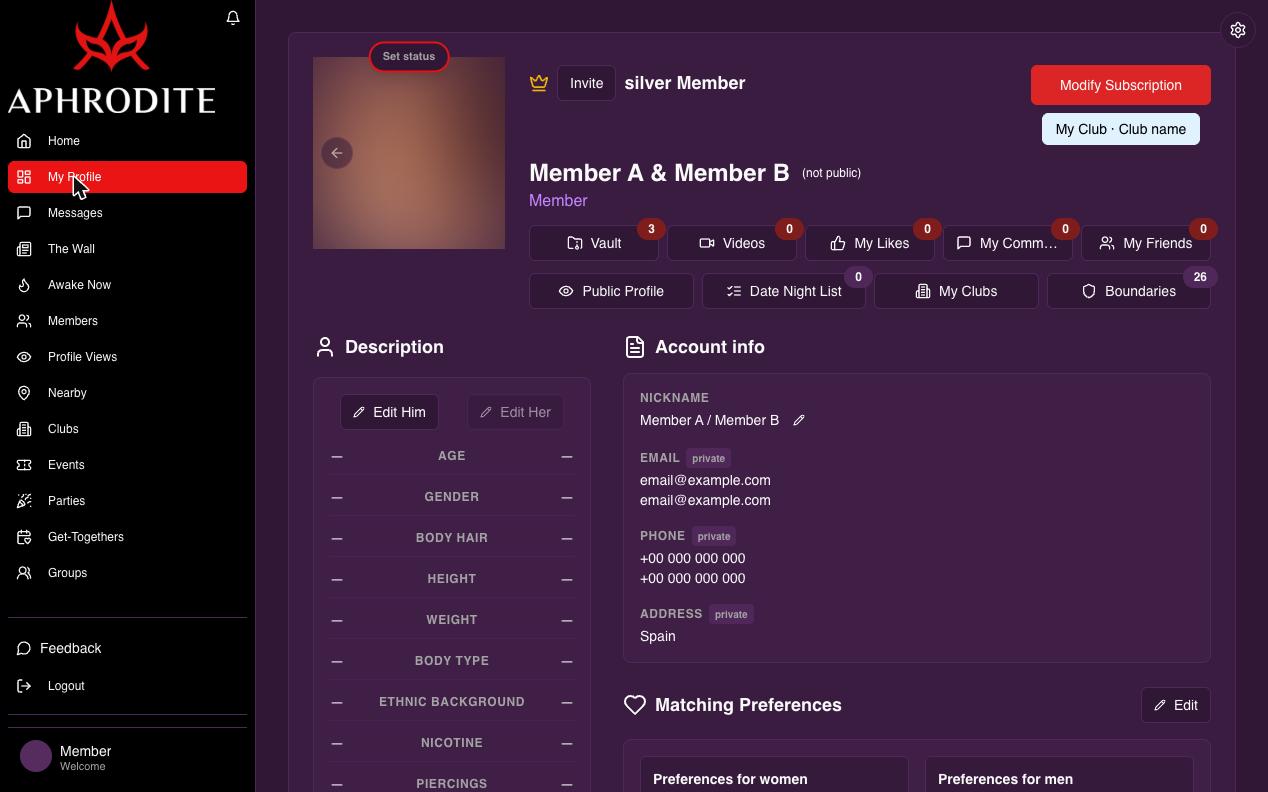Open Parties page

coord(128,501)
